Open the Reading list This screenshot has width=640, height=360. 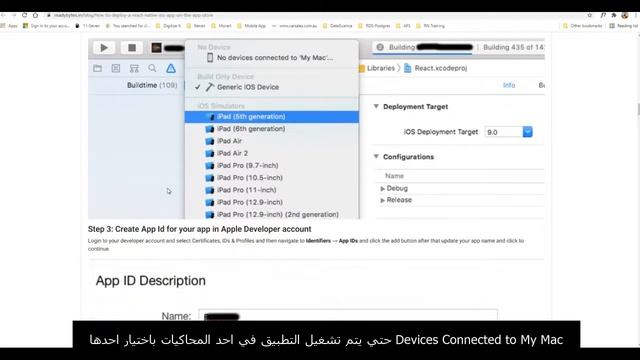click(x=624, y=26)
